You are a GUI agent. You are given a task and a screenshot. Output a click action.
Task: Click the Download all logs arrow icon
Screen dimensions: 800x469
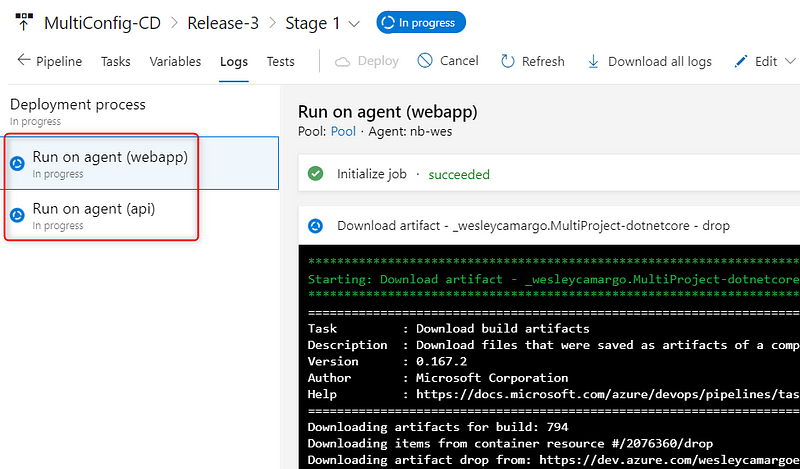click(x=594, y=61)
